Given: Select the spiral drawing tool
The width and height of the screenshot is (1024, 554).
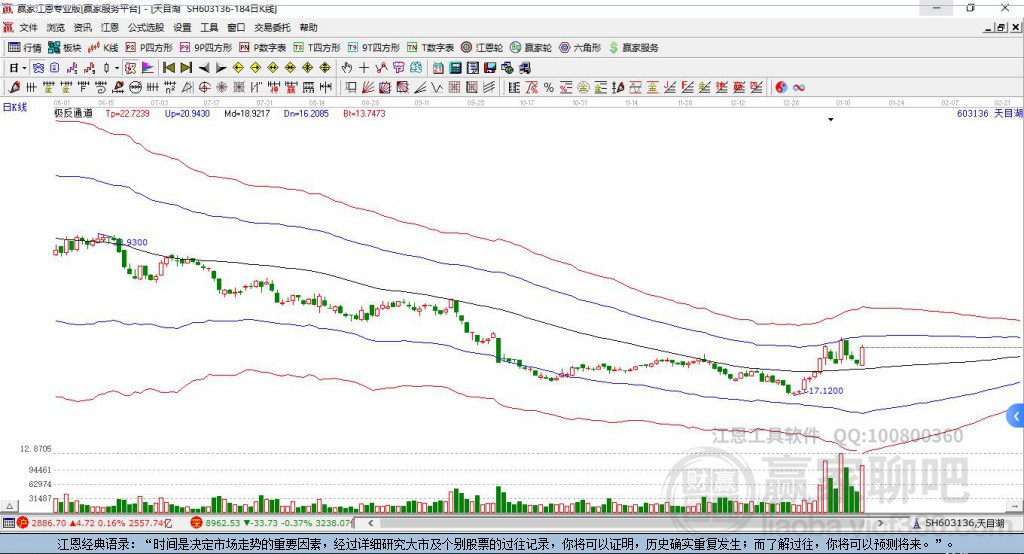Looking at the screenshot, I should pyautogui.click(x=101, y=87).
